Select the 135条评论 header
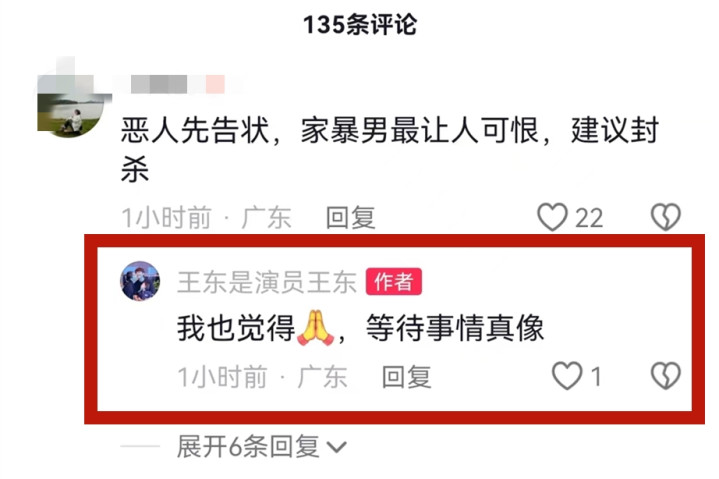The width and height of the screenshot is (719, 479). (x=360, y=24)
